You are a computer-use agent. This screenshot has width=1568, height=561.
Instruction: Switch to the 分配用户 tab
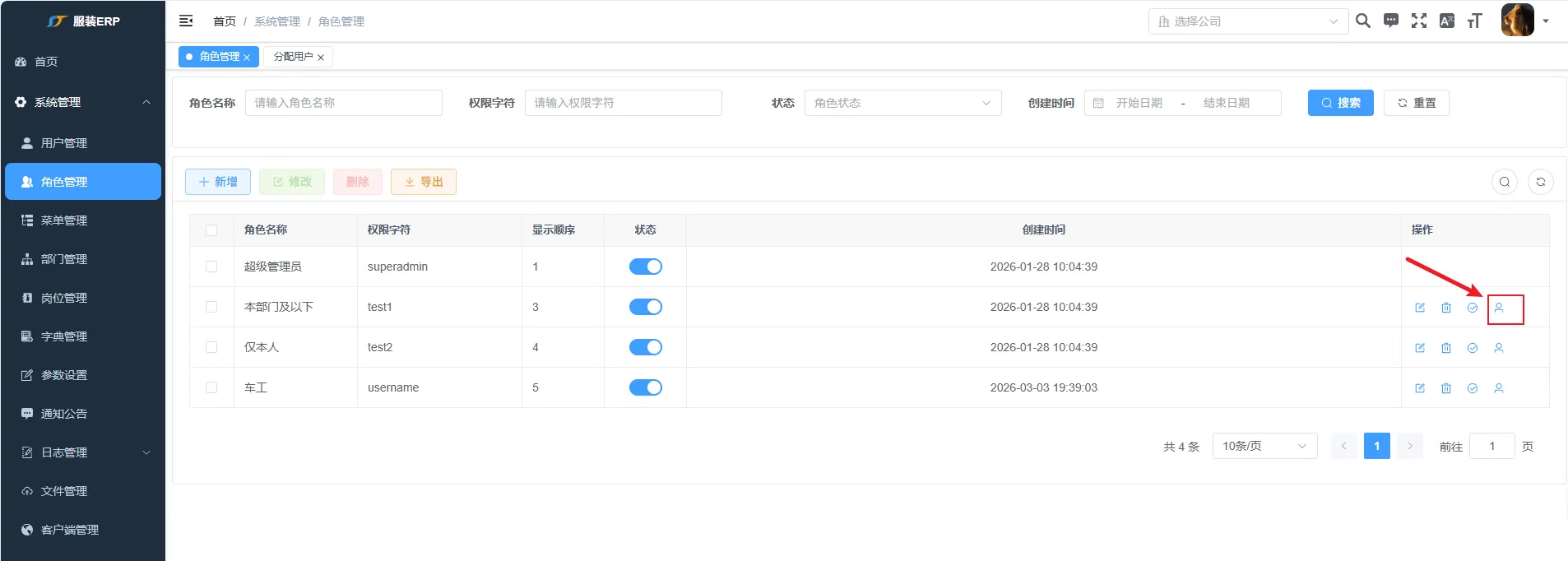(x=293, y=57)
